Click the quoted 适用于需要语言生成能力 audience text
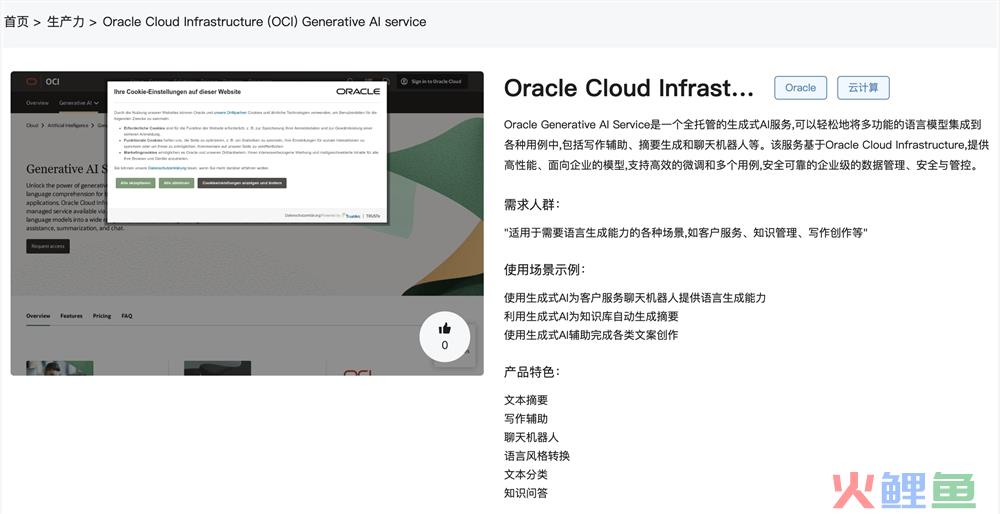The image size is (1000, 514). point(686,233)
